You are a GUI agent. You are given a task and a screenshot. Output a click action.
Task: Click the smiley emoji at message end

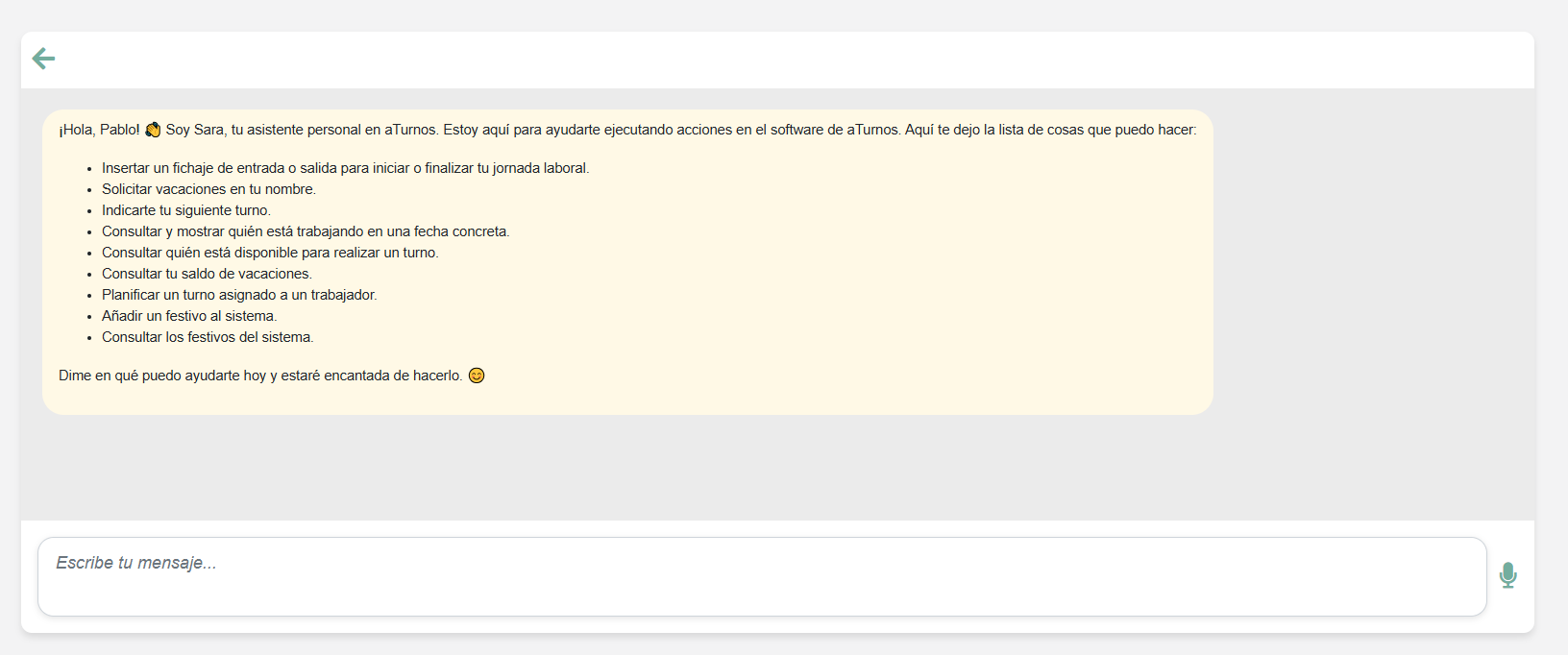(478, 375)
